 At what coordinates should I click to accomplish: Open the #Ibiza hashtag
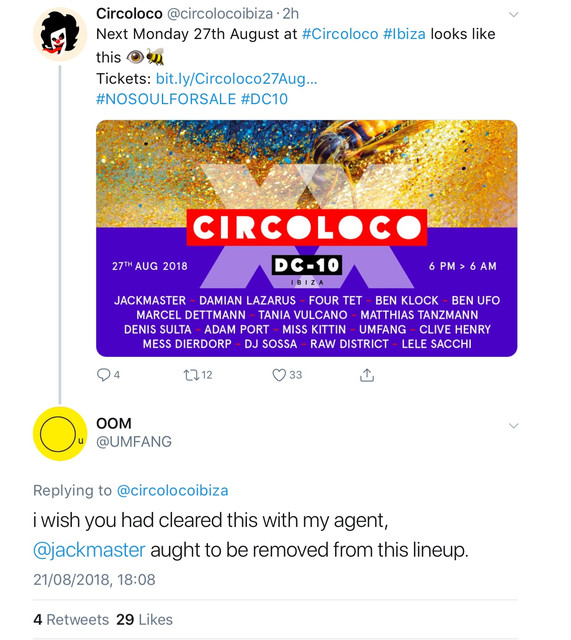[x=404, y=34]
